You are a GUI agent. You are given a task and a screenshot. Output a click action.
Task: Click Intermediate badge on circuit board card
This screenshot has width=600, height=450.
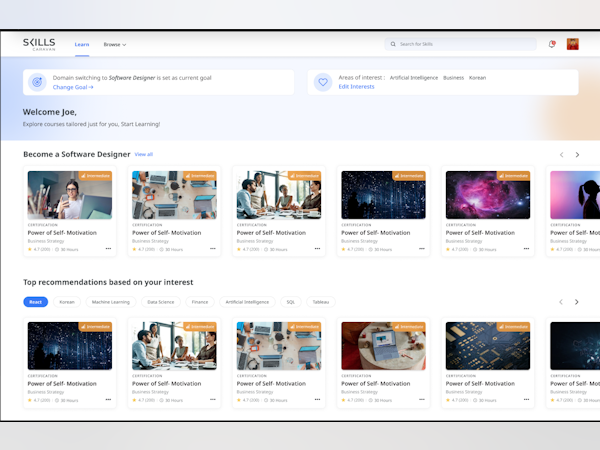pos(514,326)
